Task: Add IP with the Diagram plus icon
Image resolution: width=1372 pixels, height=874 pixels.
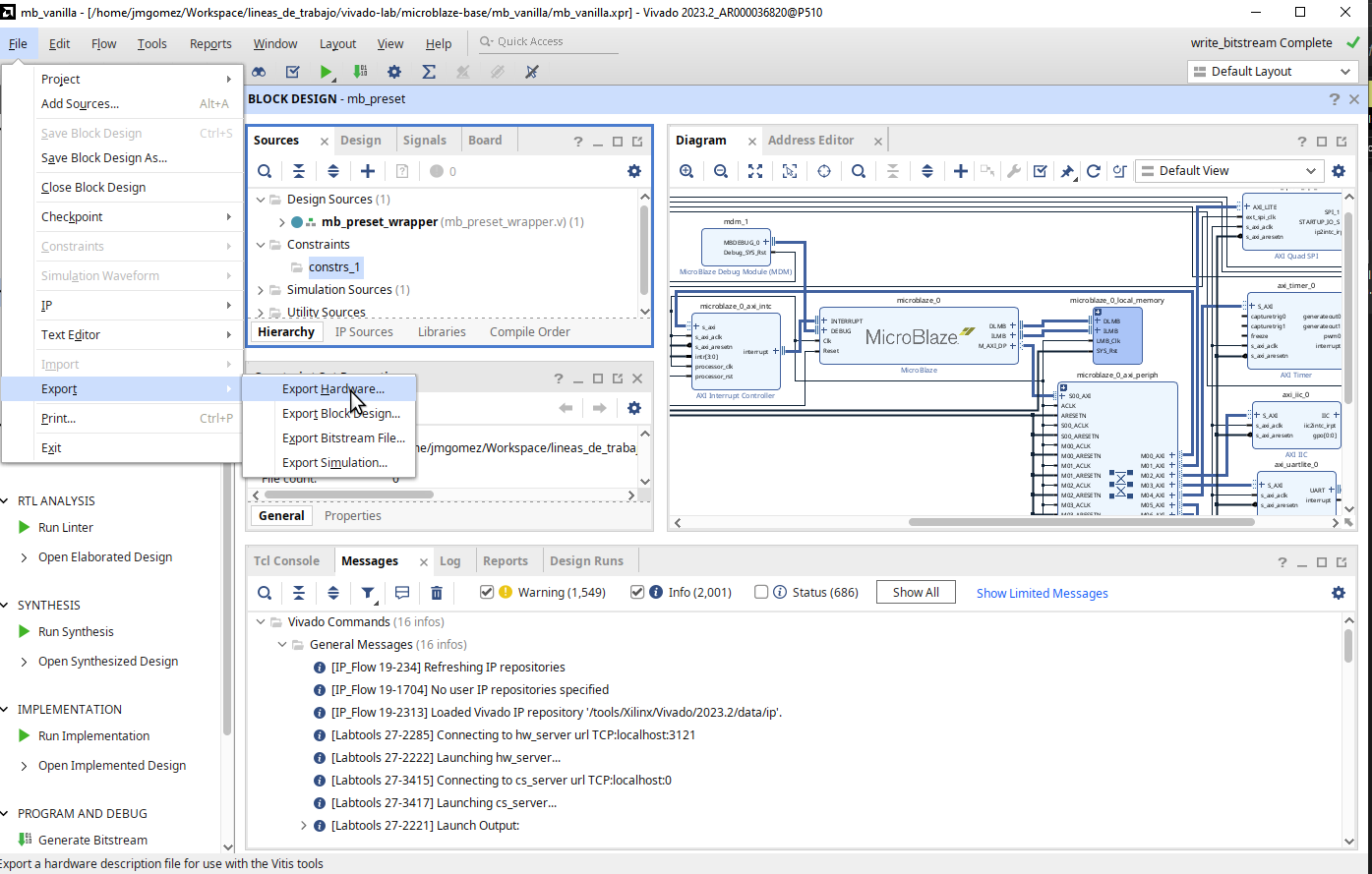Action: coord(961,171)
